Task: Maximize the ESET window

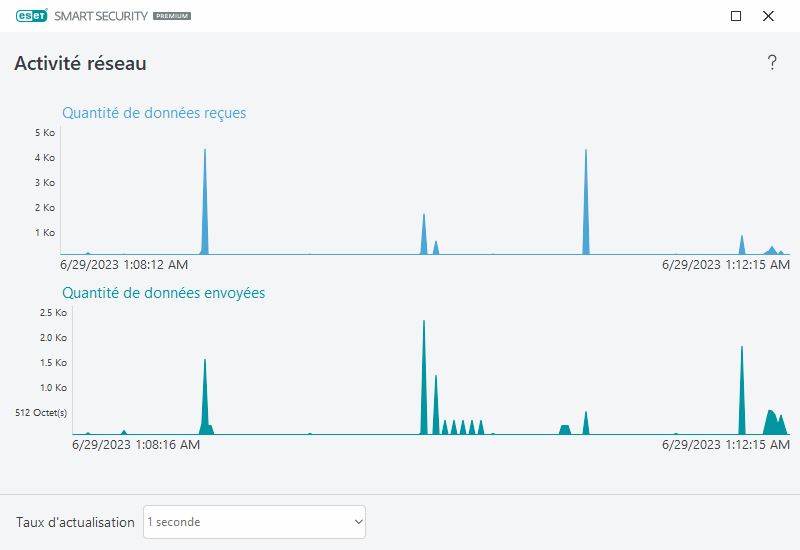Action: (x=736, y=16)
